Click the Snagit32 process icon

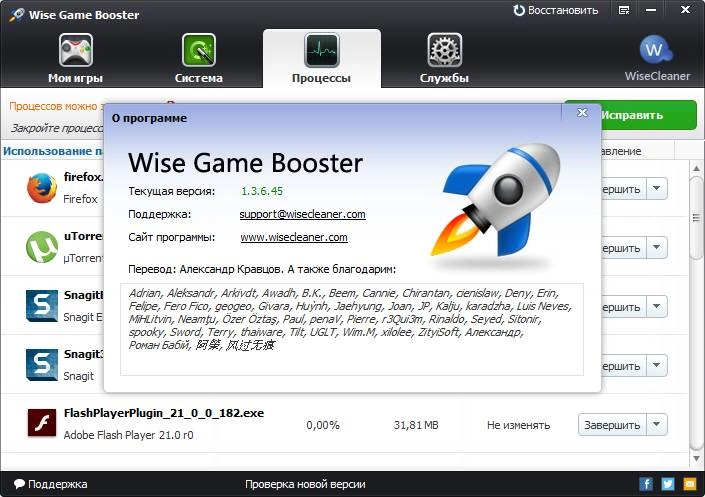(x=42, y=365)
